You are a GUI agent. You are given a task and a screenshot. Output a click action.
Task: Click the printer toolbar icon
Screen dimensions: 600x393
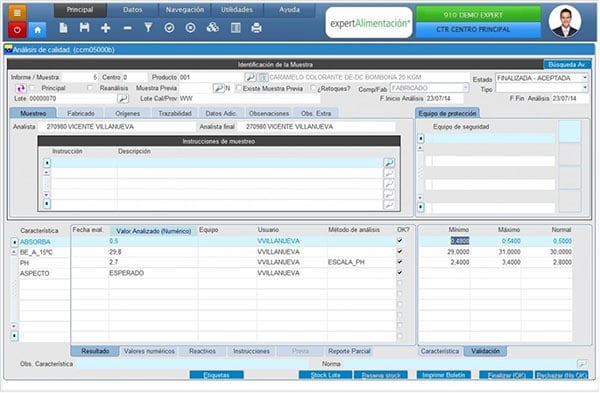(x=256, y=28)
